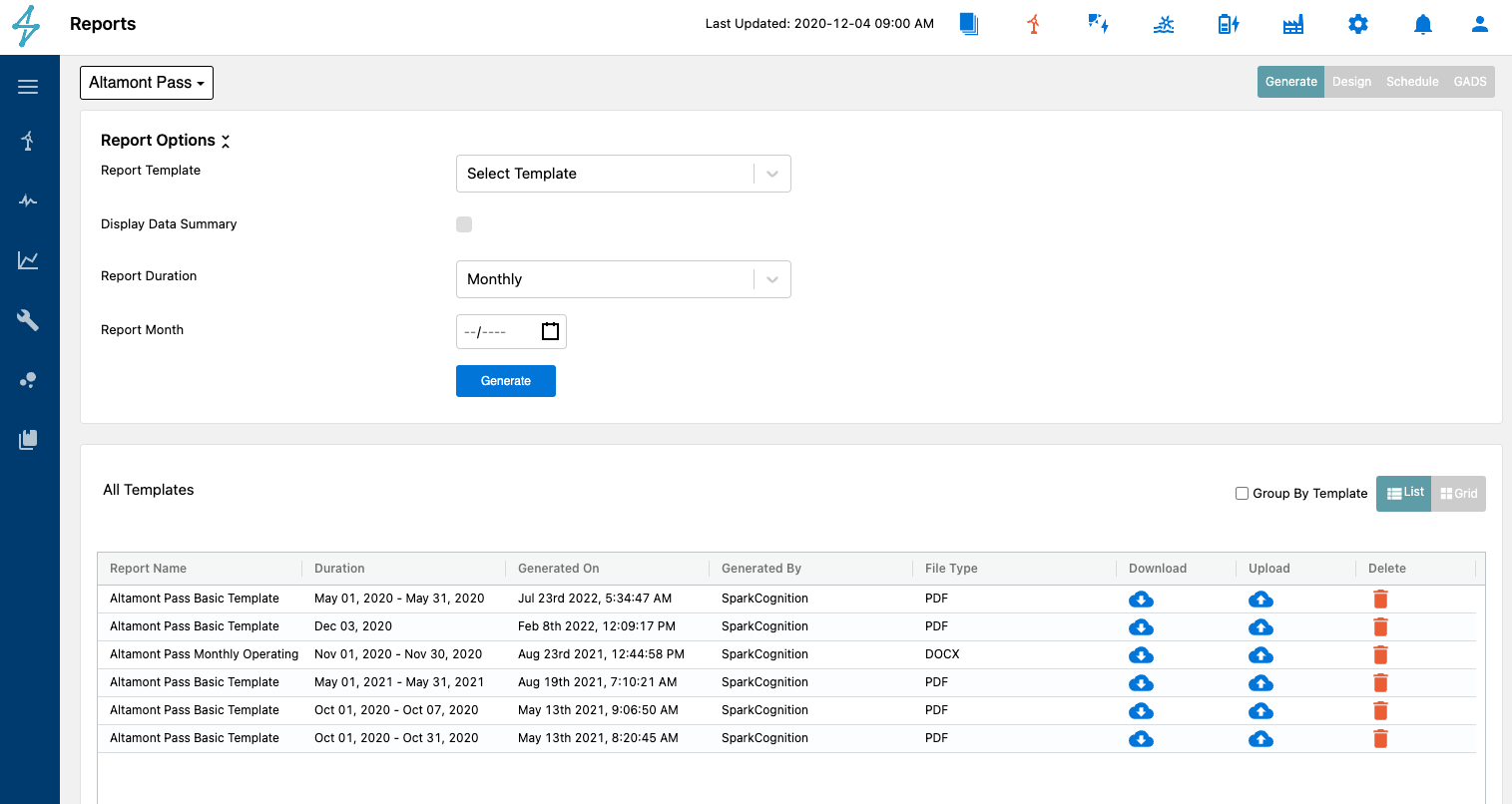Switch to the Design tab
Viewport: 1512px width, 804px height.
coord(1351,82)
